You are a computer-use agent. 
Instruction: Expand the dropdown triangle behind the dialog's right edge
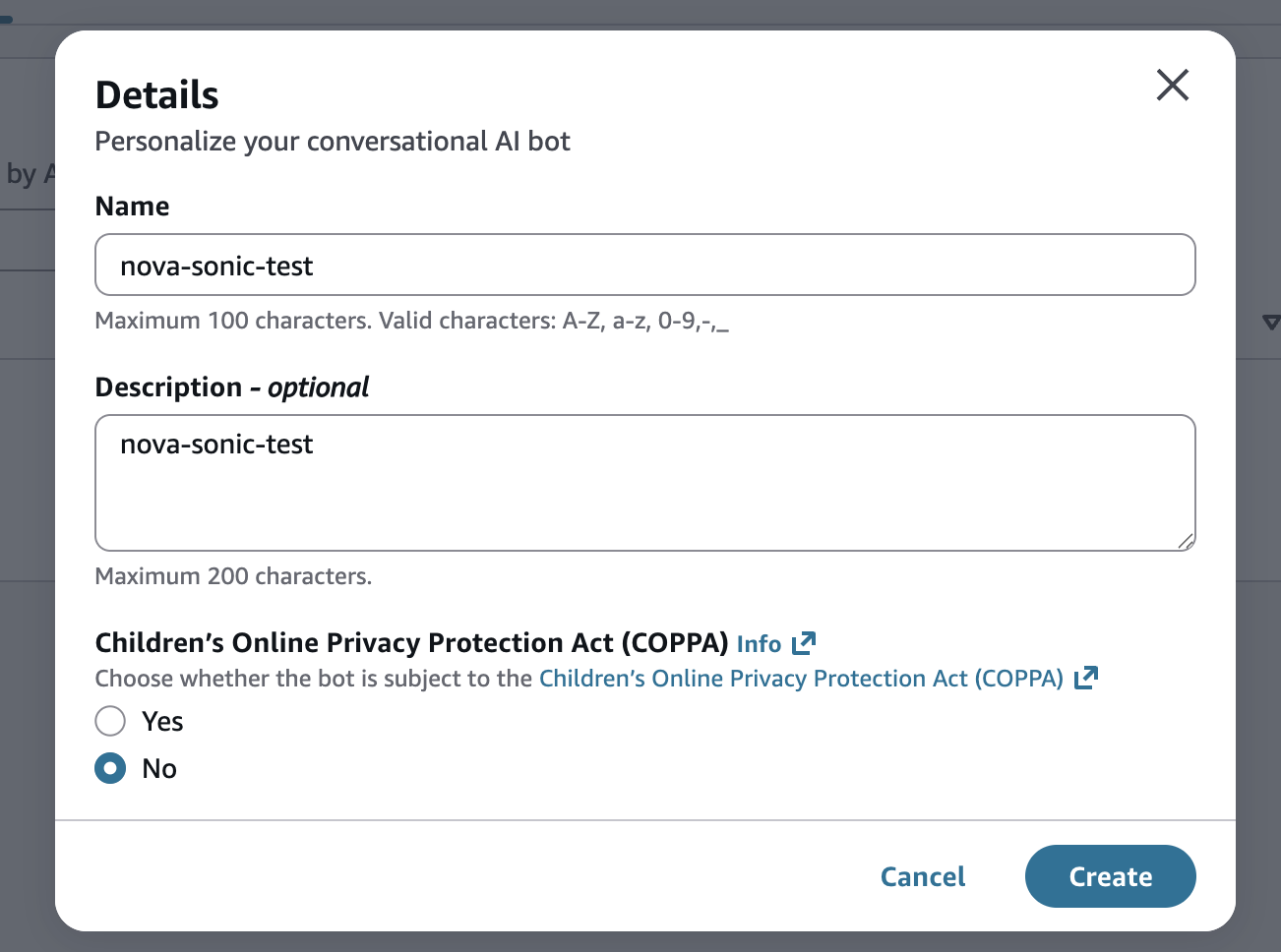point(1270,323)
